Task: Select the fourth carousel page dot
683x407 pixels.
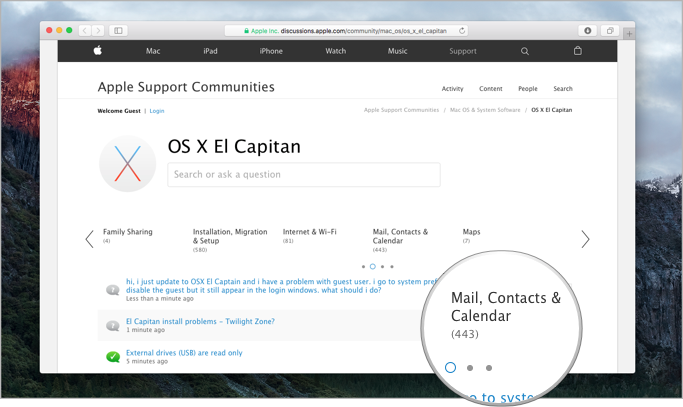Action: click(x=392, y=267)
